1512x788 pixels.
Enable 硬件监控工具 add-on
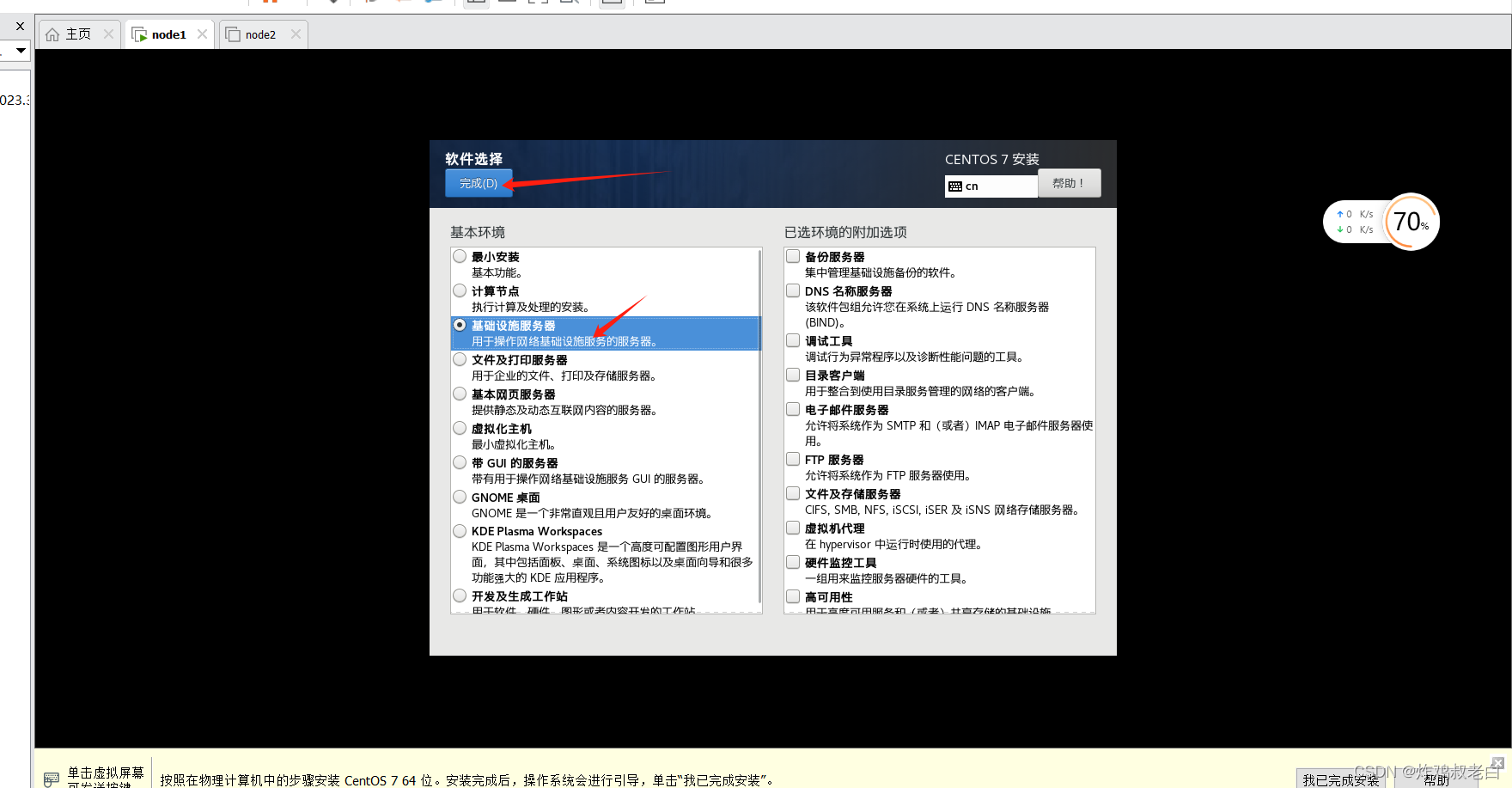[x=793, y=562]
